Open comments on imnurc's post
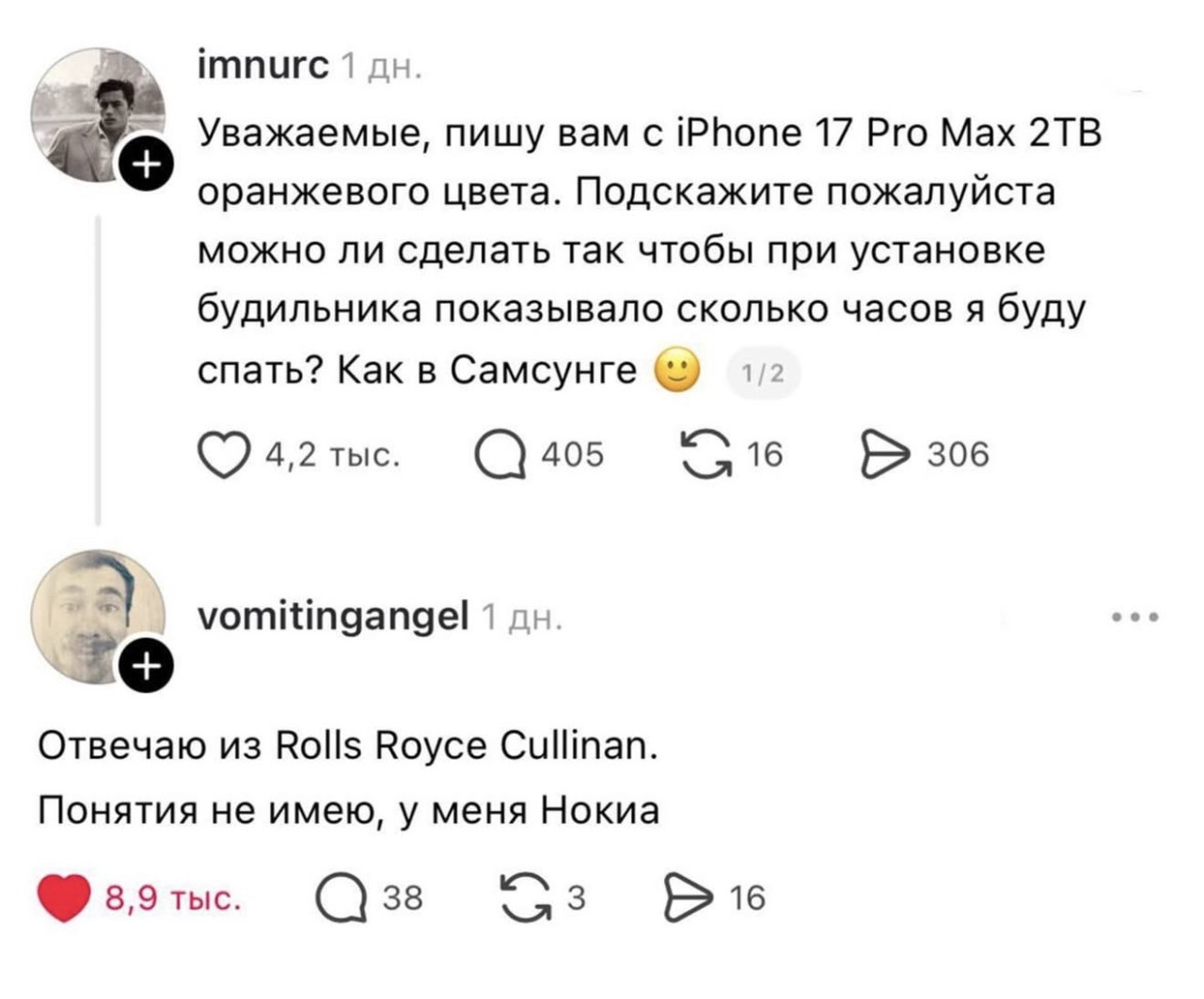The width and height of the screenshot is (1204, 999). pos(499,456)
